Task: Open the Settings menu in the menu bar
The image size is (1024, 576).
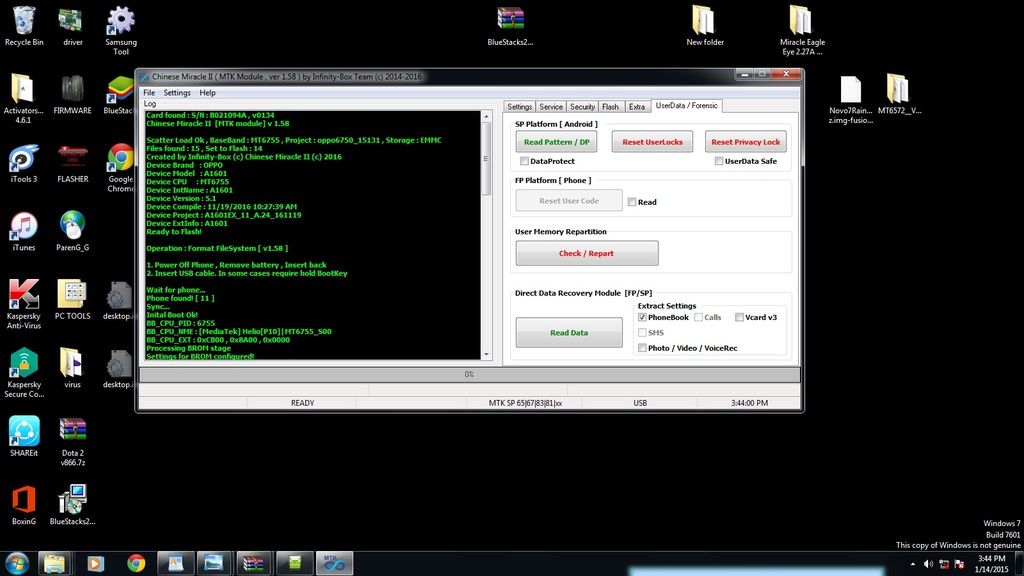Action: pyautogui.click(x=177, y=93)
